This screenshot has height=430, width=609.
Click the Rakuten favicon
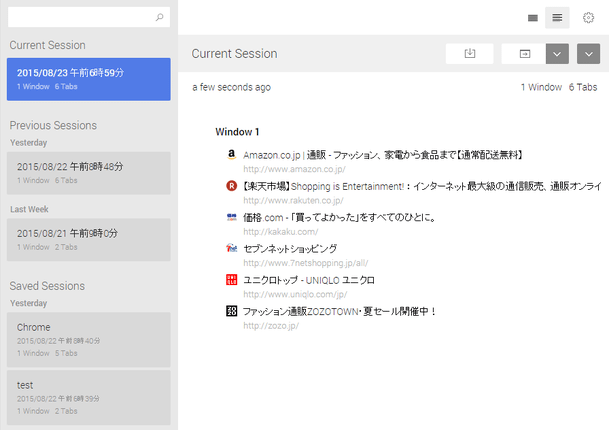[x=231, y=186]
